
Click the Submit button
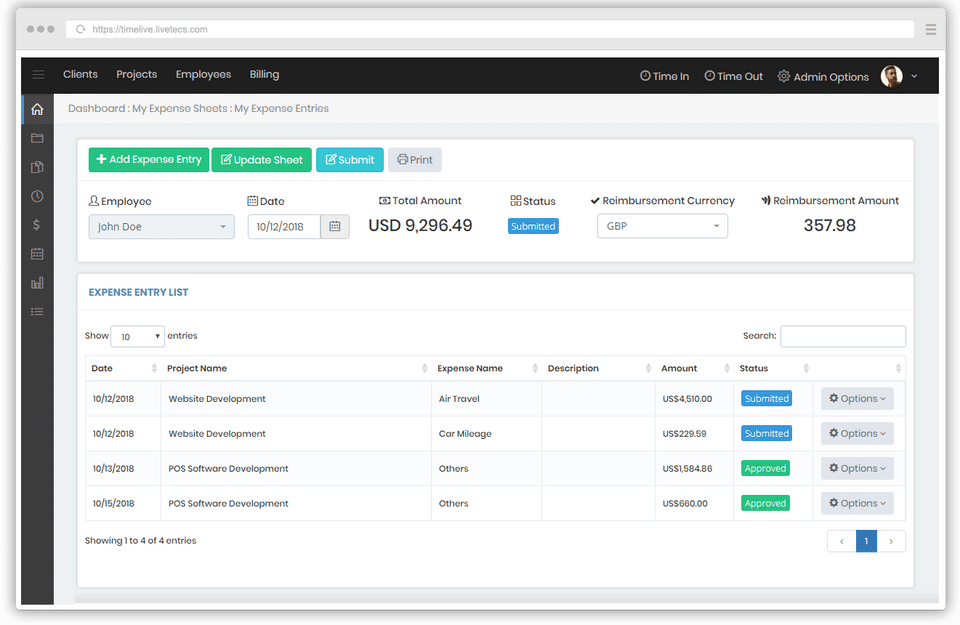(x=350, y=160)
